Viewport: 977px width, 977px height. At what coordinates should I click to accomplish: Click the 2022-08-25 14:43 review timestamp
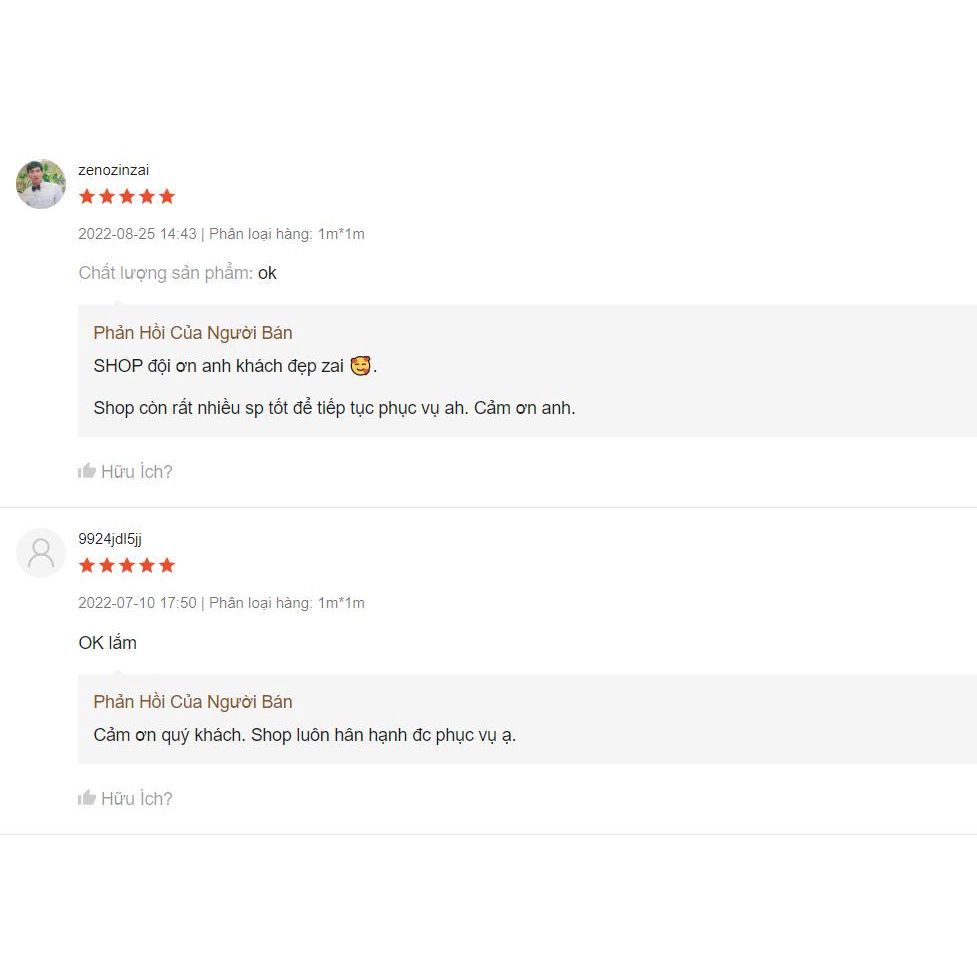[138, 234]
